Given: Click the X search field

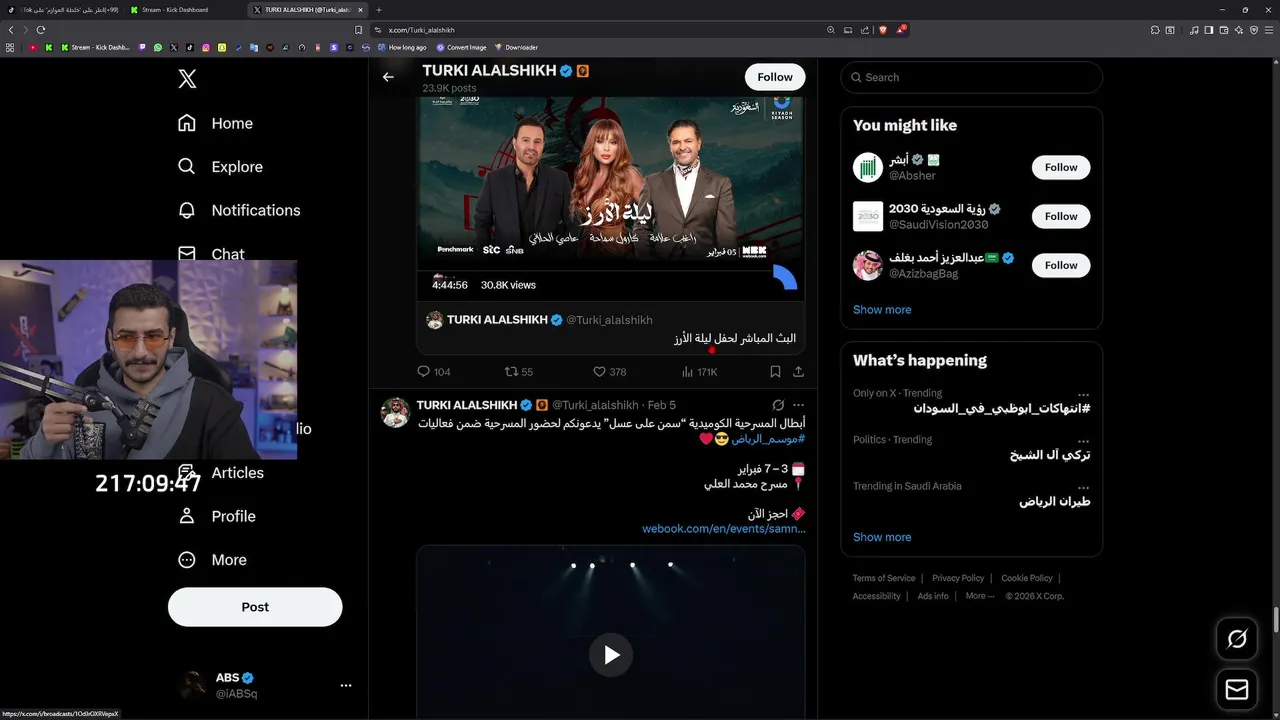Looking at the screenshot, I should [x=971, y=77].
